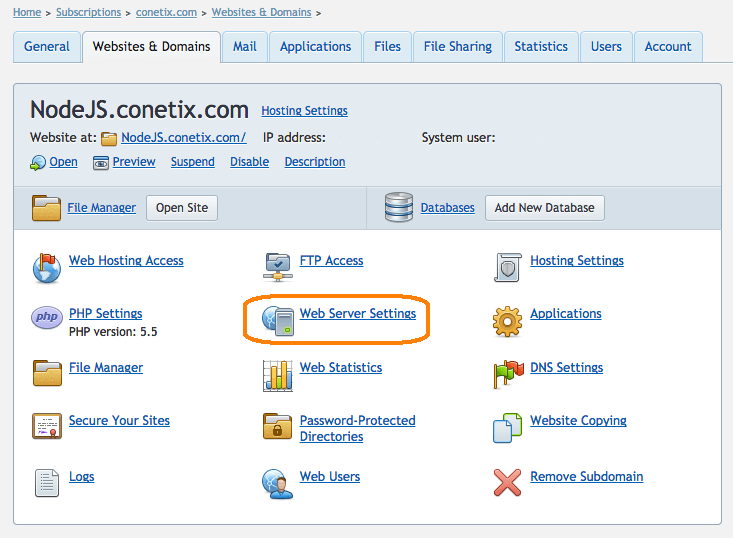Click the Databases cylinder icon
Viewport: 733px width, 538px height.
coord(399,207)
